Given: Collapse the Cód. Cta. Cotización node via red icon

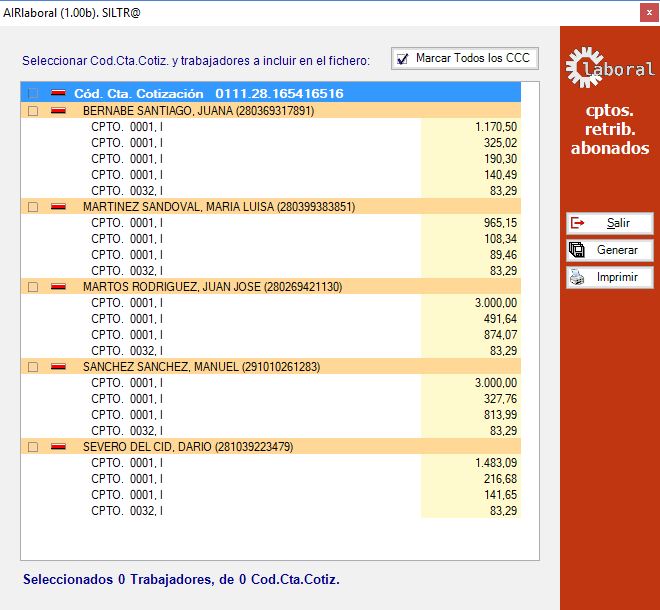Looking at the screenshot, I should click(x=58, y=93).
